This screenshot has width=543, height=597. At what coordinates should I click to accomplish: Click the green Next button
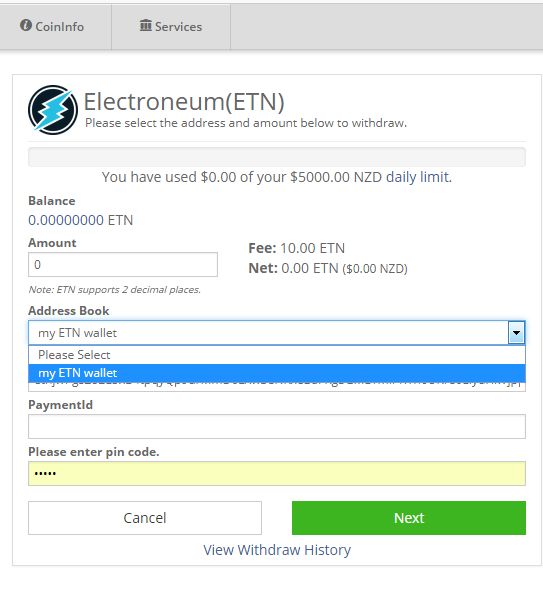(409, 518)
